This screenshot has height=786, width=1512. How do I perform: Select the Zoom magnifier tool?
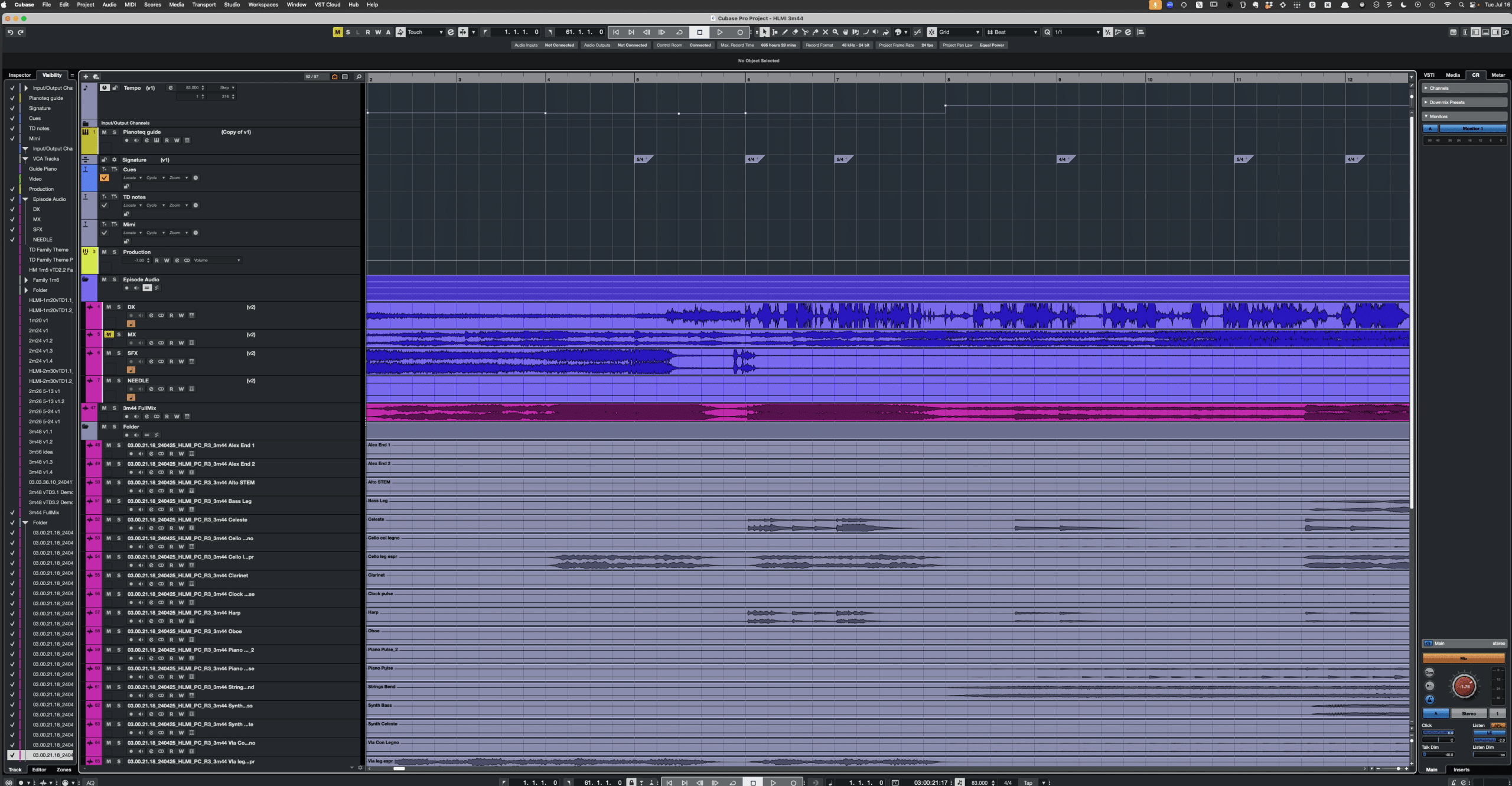(835, 32)
